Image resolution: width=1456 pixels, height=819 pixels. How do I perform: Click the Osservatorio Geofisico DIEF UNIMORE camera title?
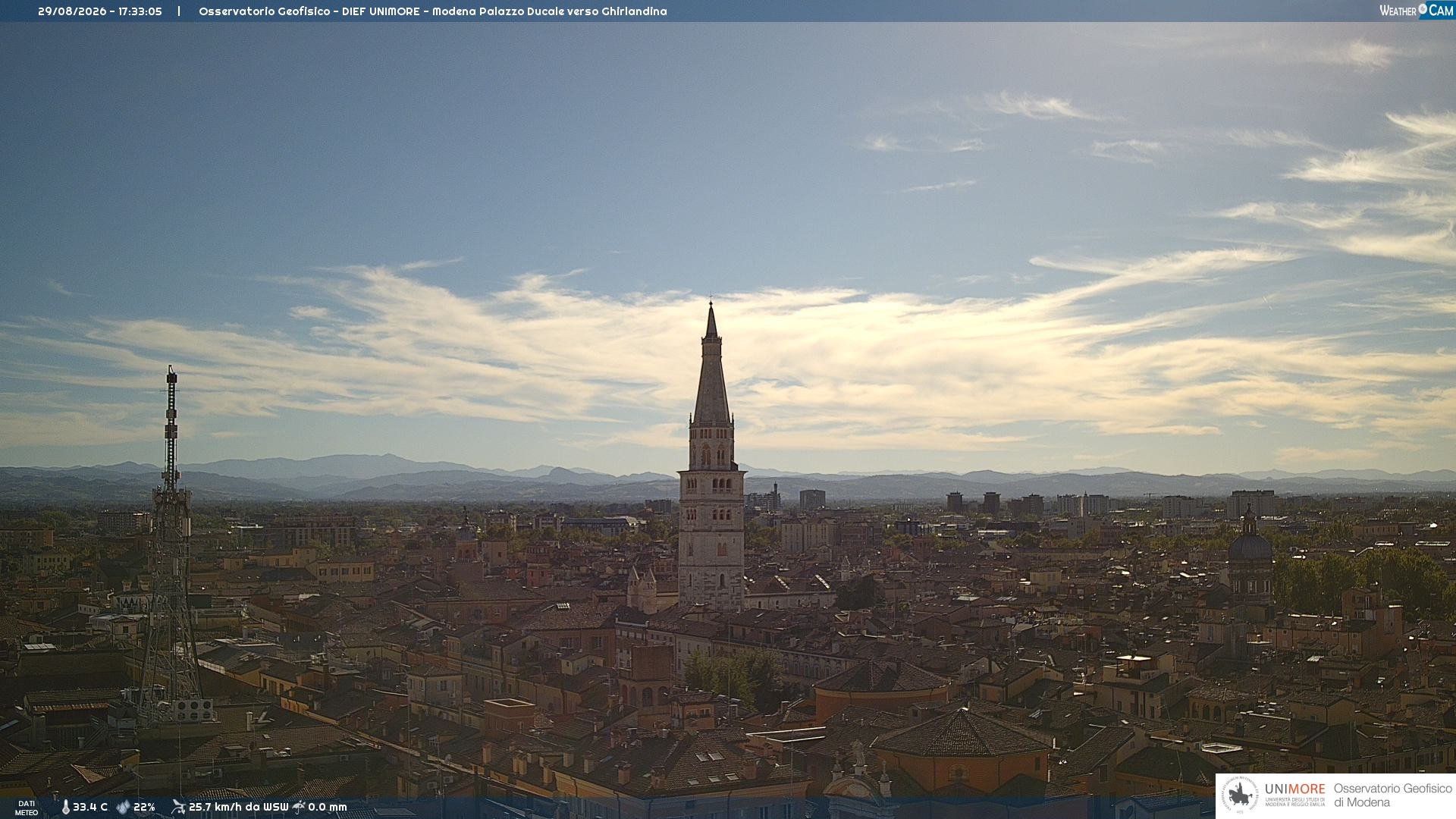pyautogui.click(x=433, y=11)
